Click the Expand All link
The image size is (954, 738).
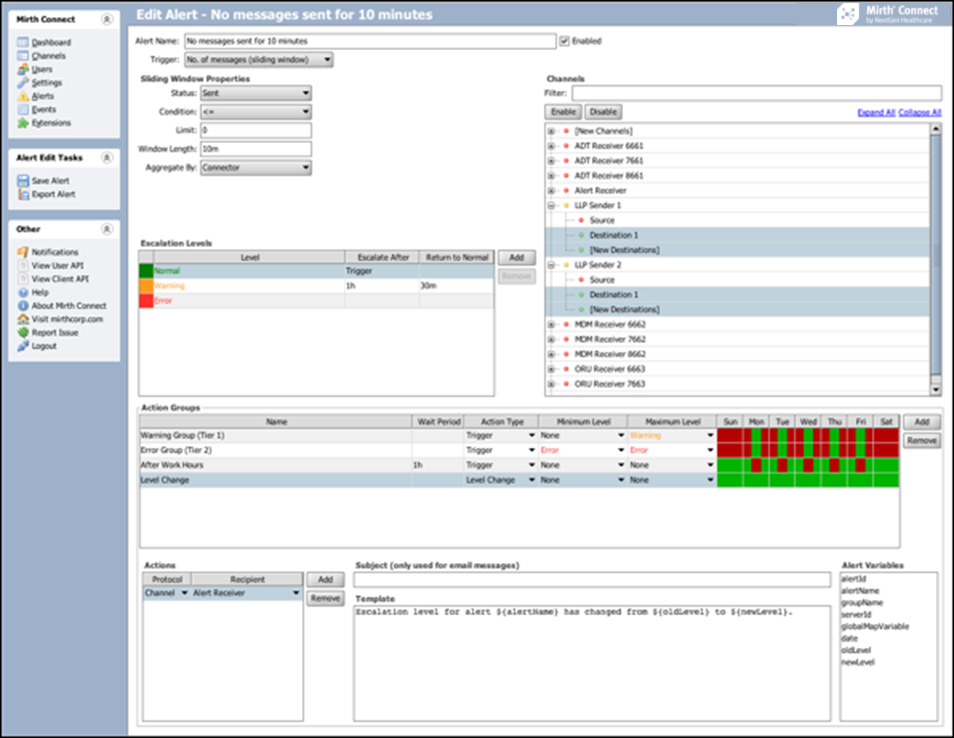[x=876, y=113]
